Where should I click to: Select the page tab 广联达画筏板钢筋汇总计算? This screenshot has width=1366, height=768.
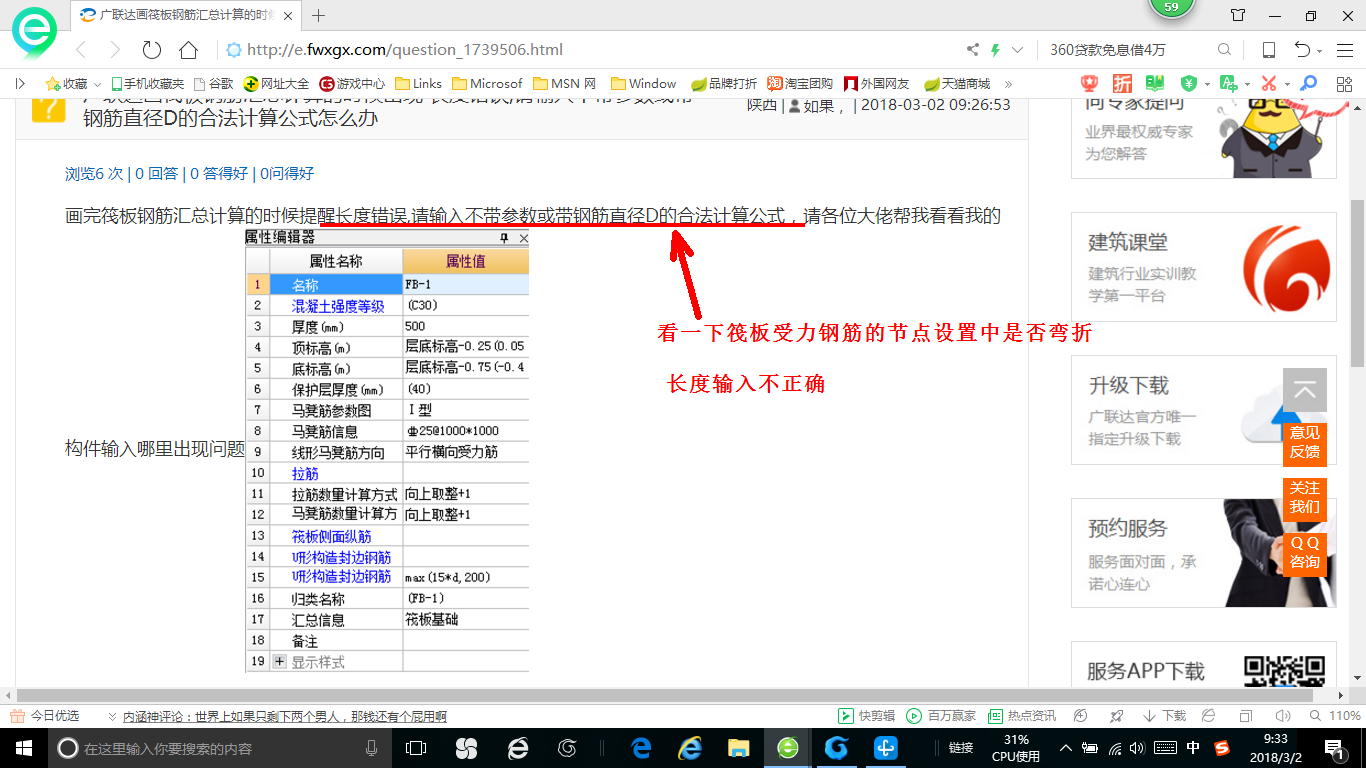click(184, 15)
